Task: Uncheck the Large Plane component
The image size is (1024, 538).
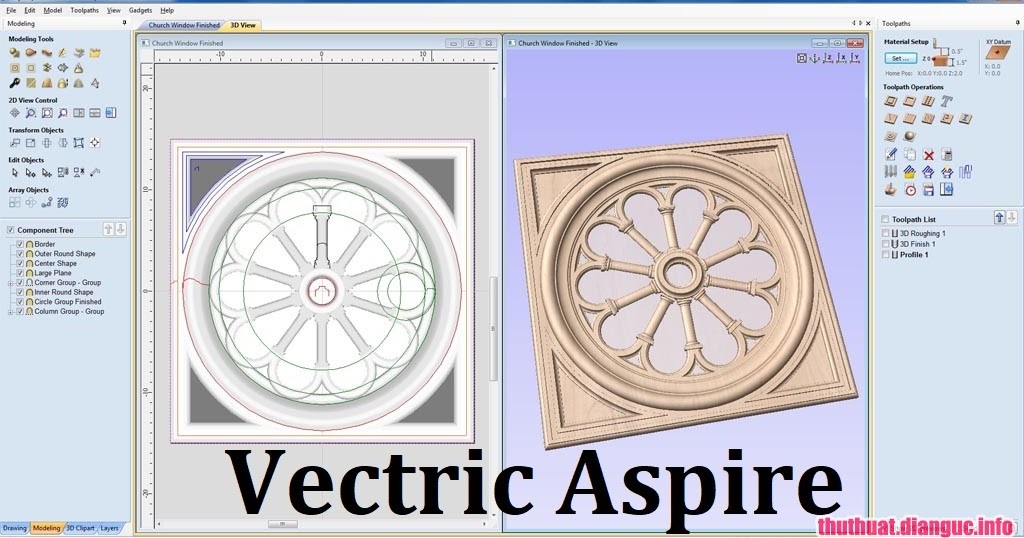Action: [20, 273]
